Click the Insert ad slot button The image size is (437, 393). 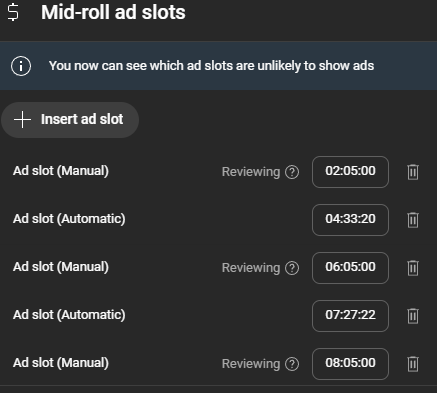pyautogui.click(x=70, y=120)
